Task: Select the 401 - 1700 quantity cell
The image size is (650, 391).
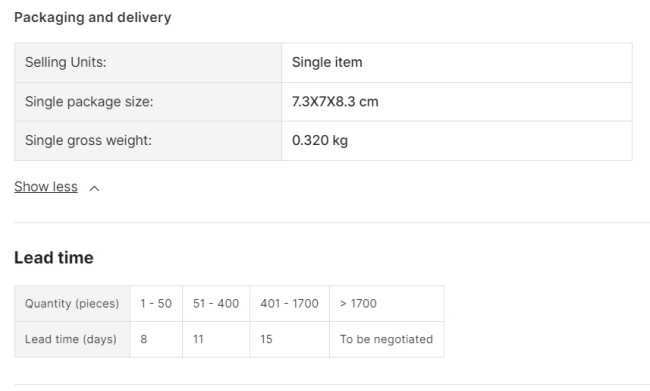Action: click(289, 304)
